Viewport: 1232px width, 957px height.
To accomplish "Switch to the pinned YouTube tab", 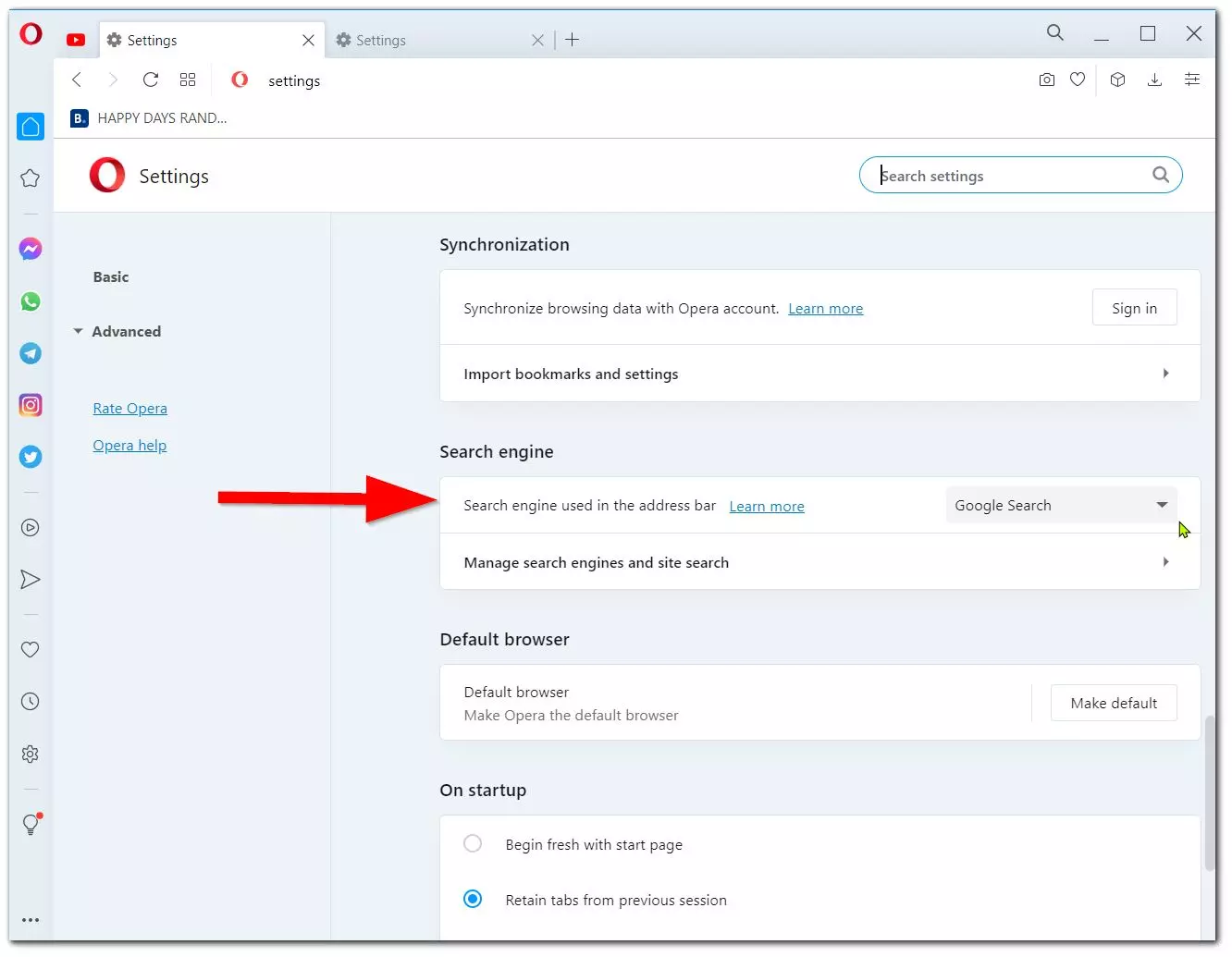I will click(x=76, y=40).
